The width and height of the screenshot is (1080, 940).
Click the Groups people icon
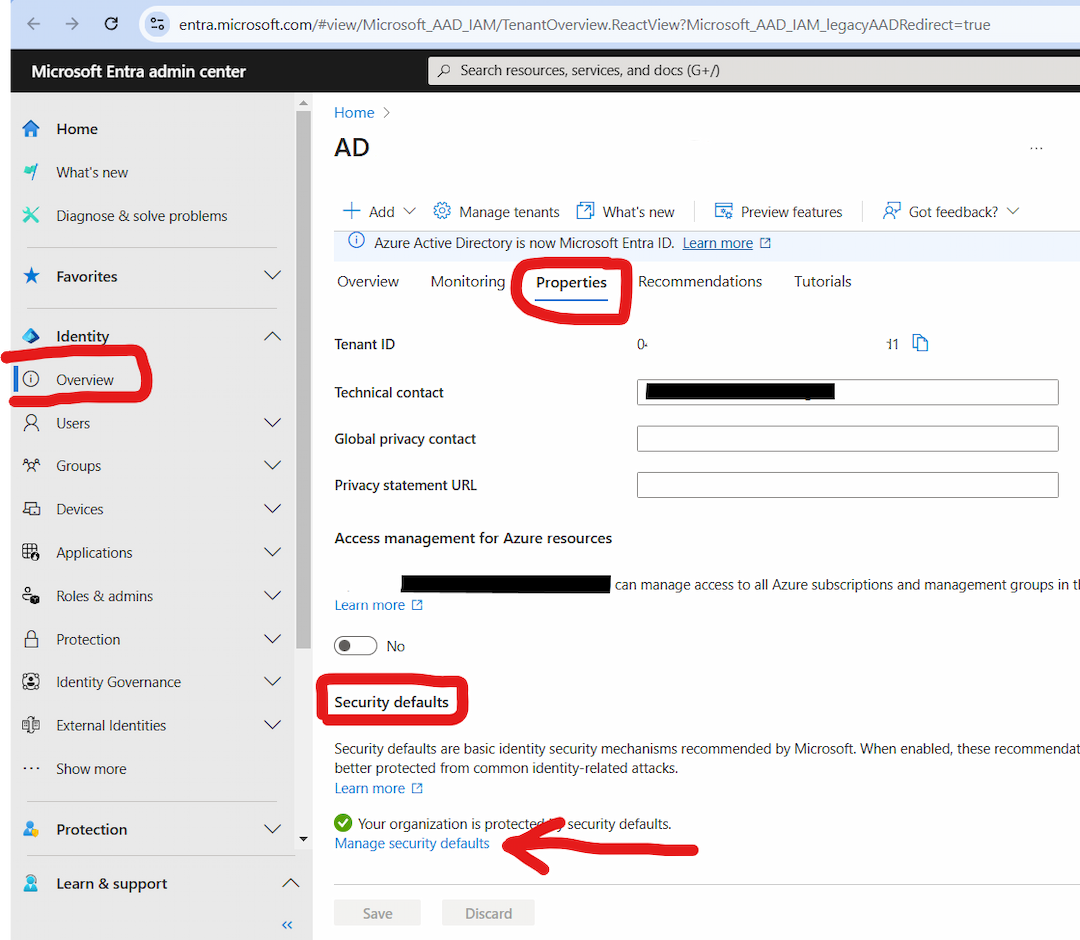pyautogui.click(x=31, y=466)
